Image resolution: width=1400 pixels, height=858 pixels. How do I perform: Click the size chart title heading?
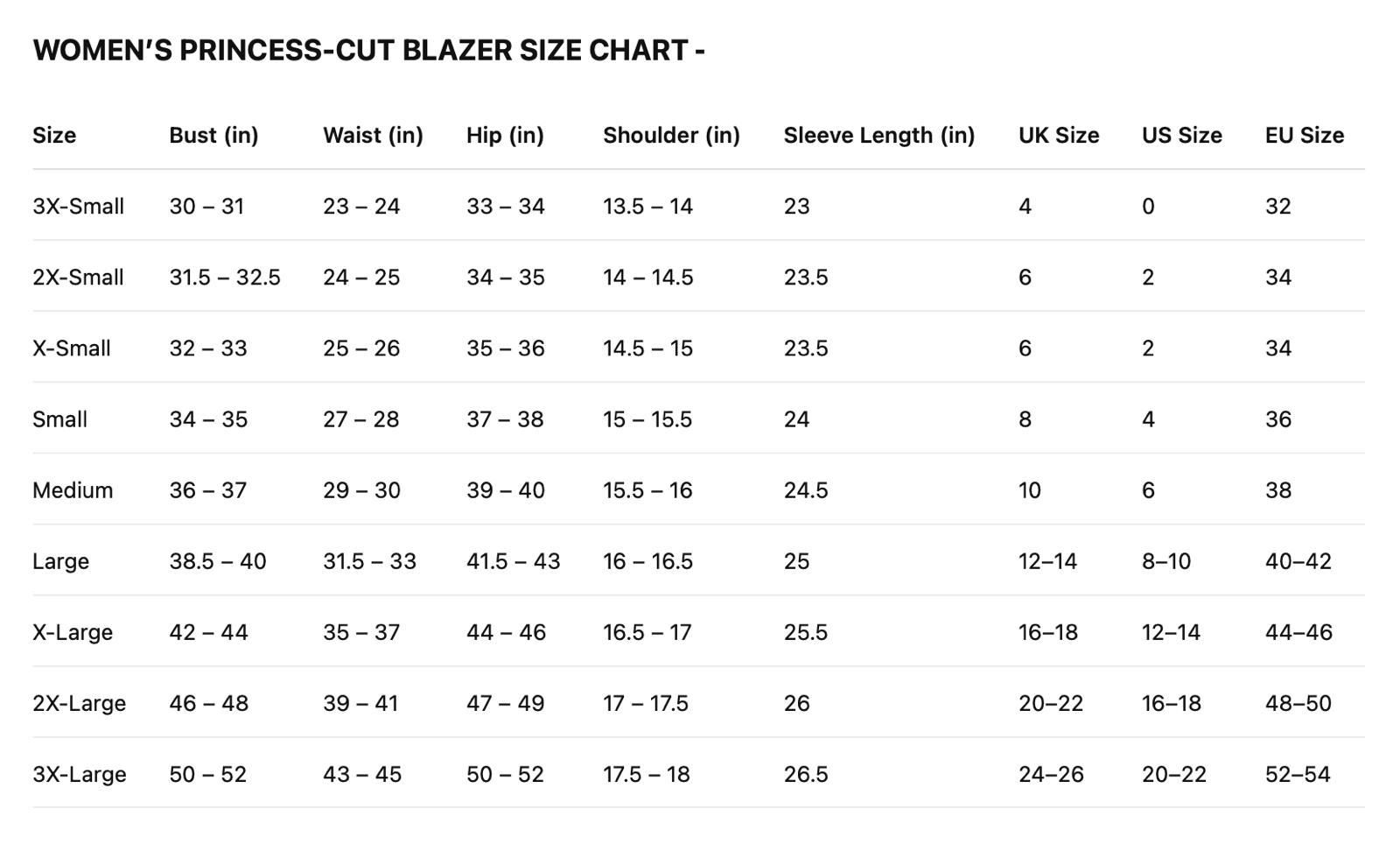point(368,51)
